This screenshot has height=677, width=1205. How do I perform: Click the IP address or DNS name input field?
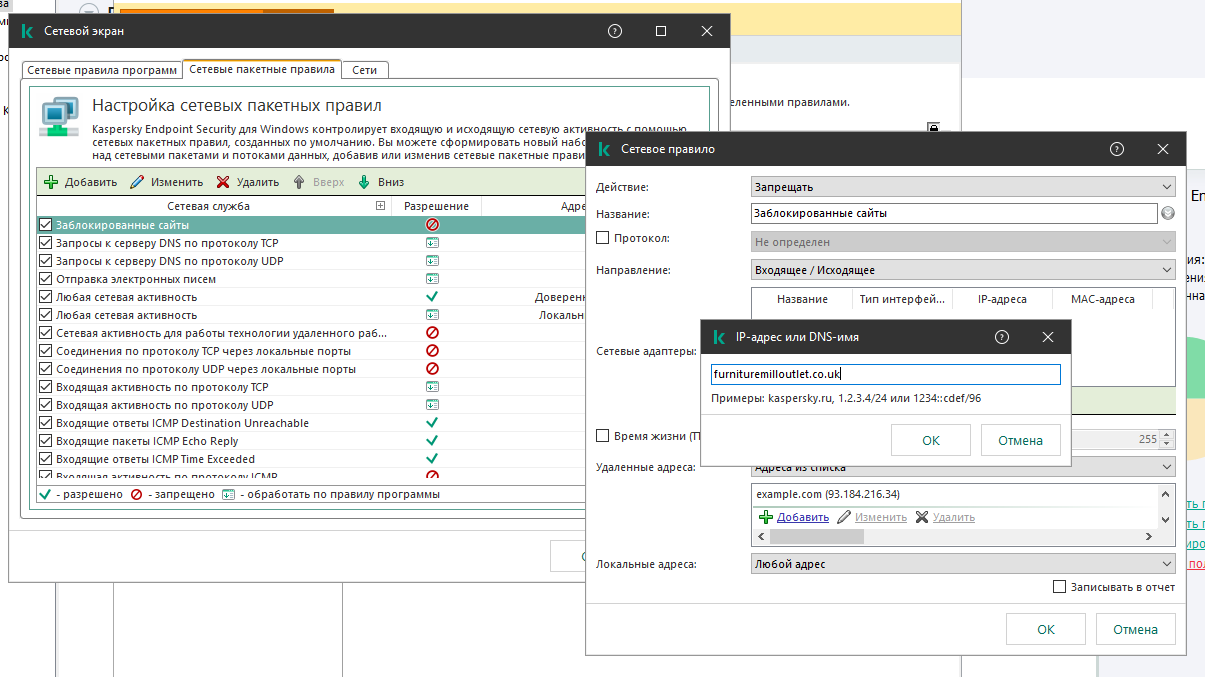[x=885, y=374]
